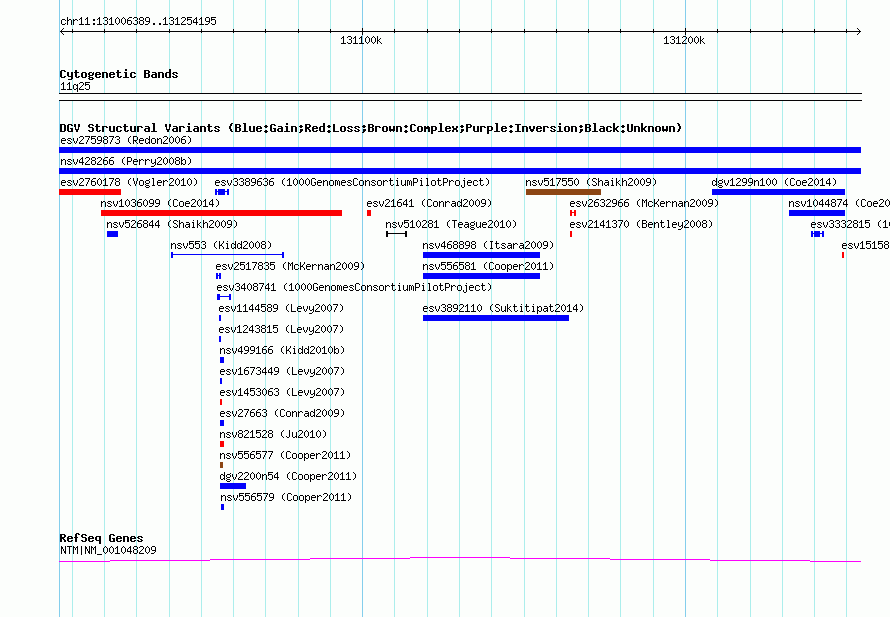This screenshot has width=890, height=617.
Task: Open the NTM|NM_001048209 gene label
Action: click(x=108, y=550)
